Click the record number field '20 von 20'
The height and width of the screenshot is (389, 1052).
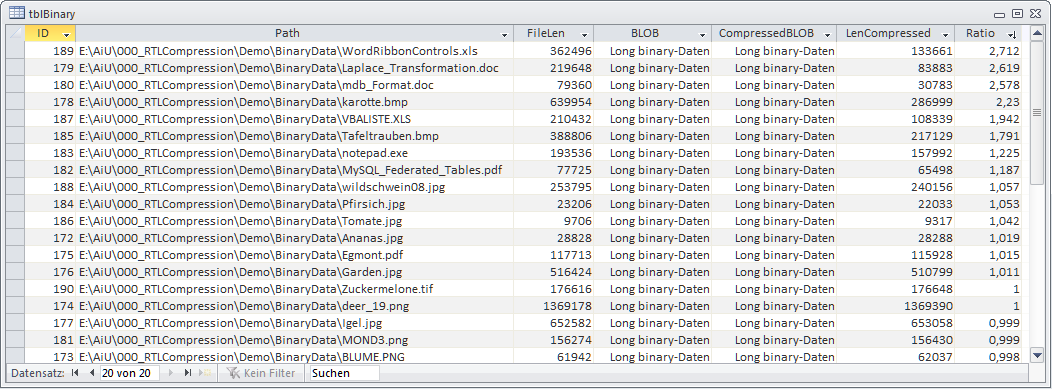(128, 373)
